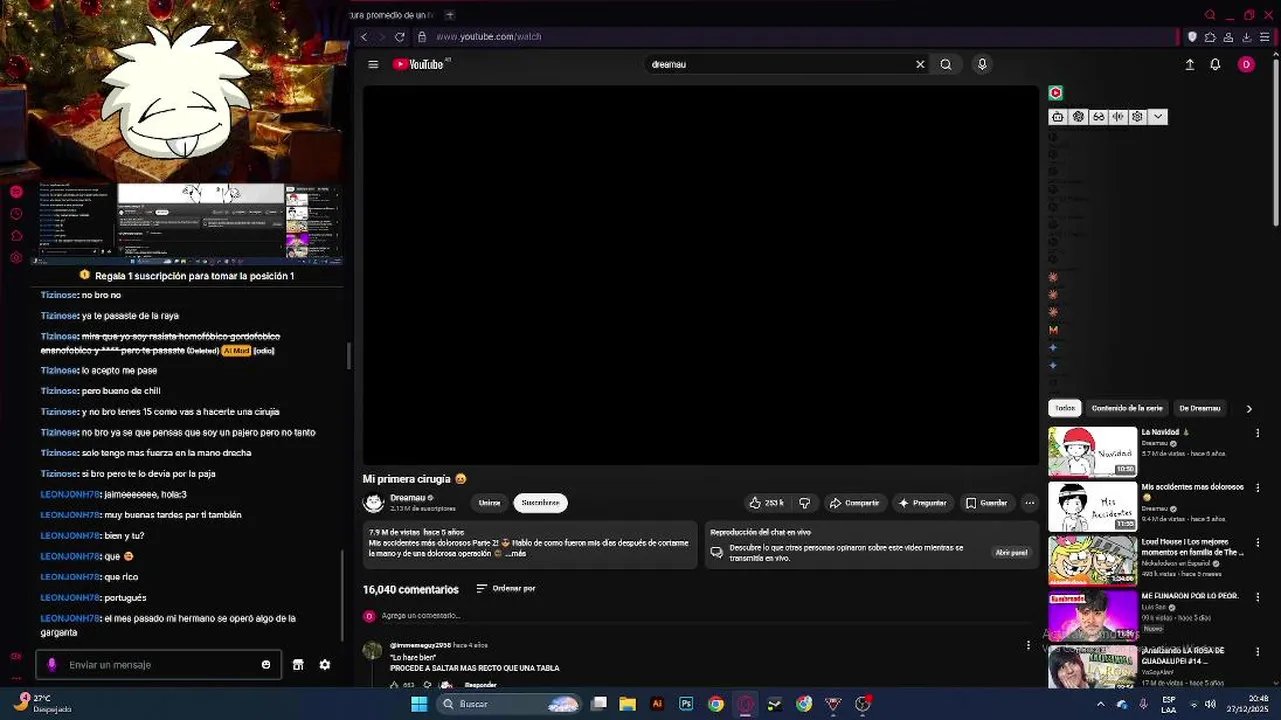
Task: Click the search magnifier button
Action: (x=946, y=64)
